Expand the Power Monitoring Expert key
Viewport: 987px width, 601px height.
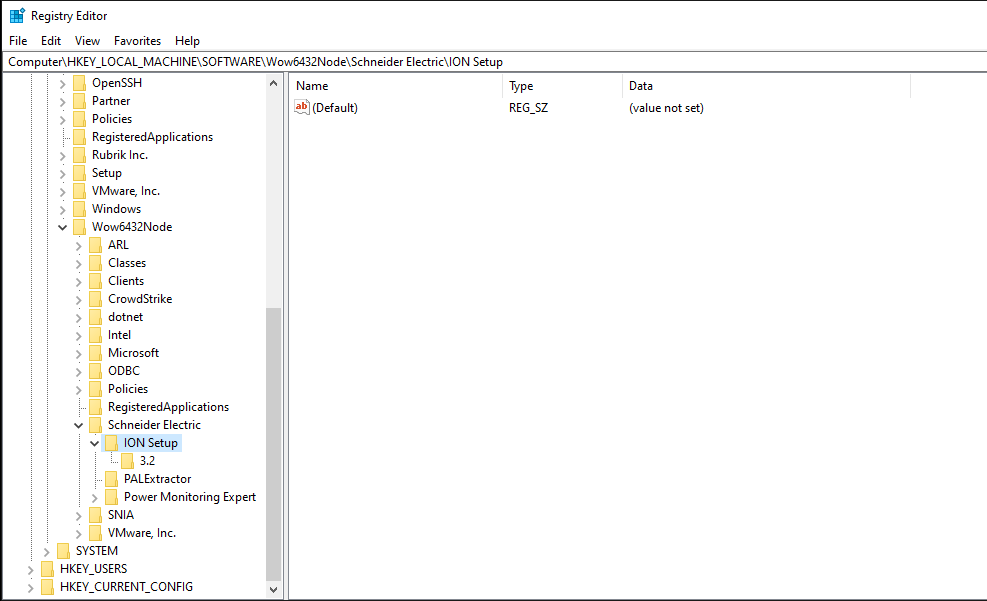(x=94, y=498)
